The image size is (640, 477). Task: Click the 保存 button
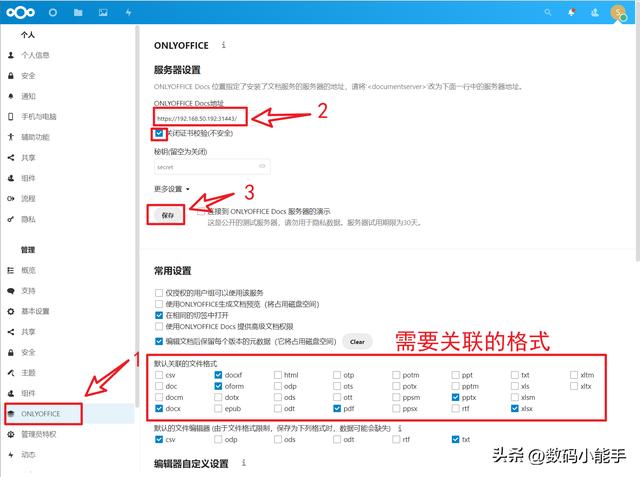(168, 215)
